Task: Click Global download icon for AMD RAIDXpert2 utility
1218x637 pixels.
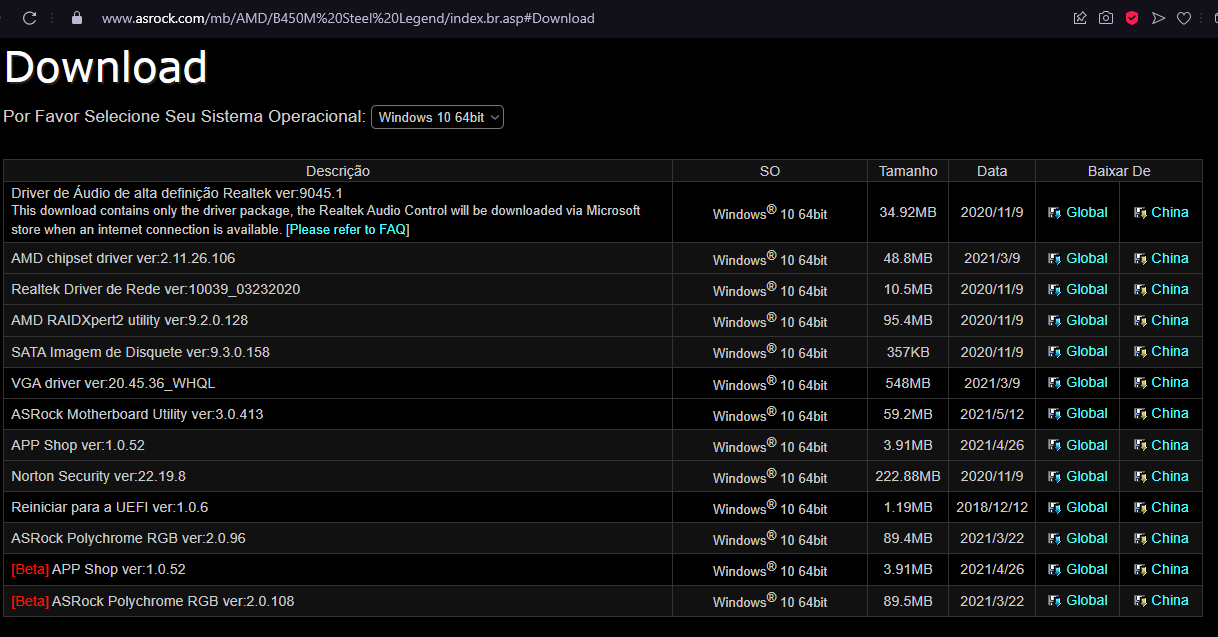Action: point(1054,320)
